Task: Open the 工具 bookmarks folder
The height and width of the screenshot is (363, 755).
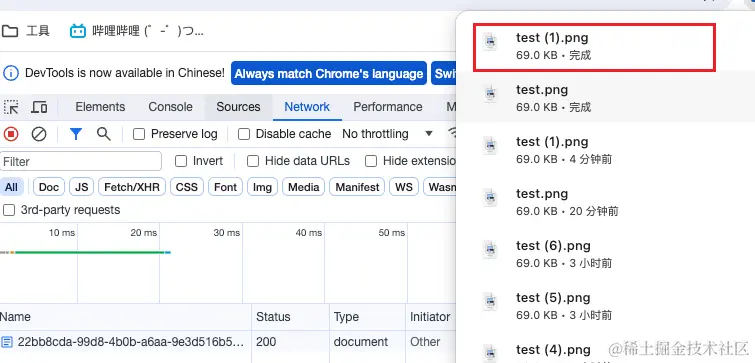Action: [26, 31]
